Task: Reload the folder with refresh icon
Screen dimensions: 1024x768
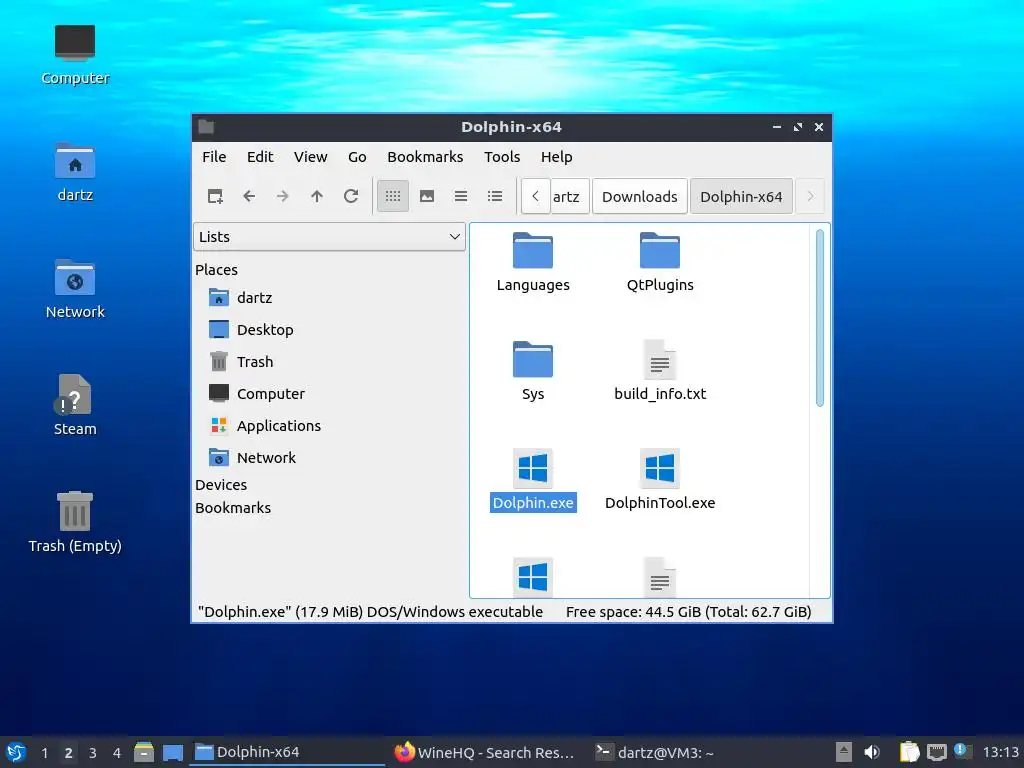Action: [x=351, y=196]
